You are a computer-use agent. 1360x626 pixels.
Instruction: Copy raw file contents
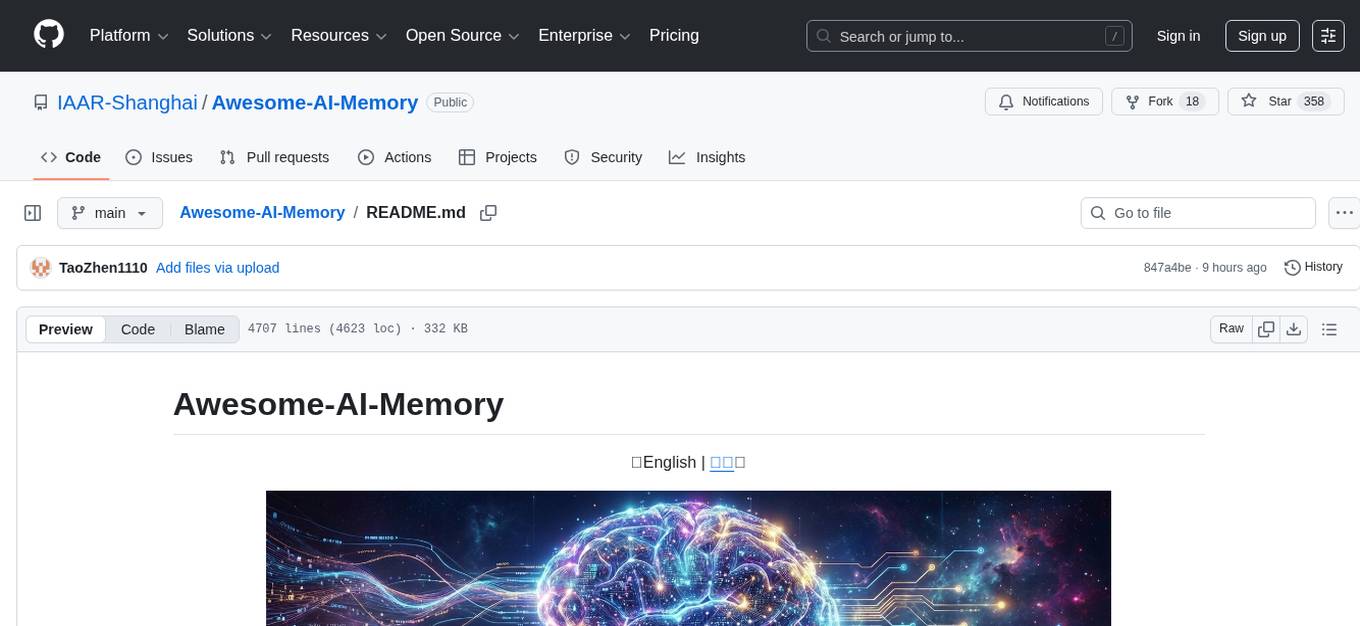(1266, 328)
